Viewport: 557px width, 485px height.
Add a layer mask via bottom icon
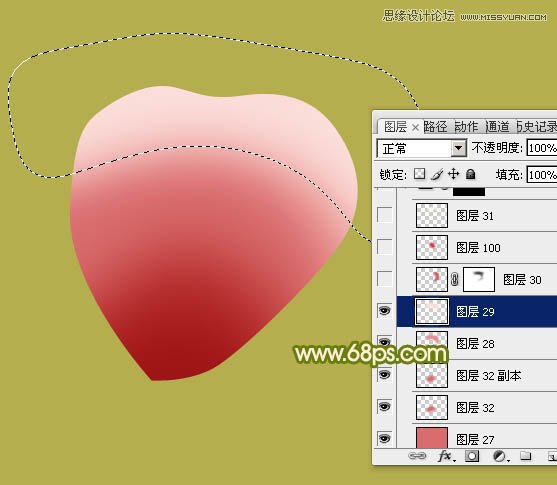point(472,456)
